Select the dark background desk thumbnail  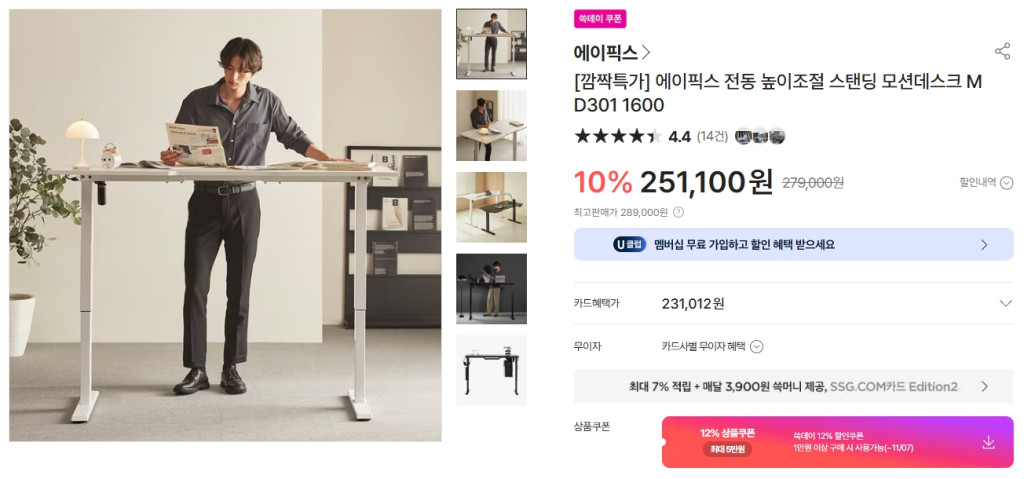[x=491, y=289]
